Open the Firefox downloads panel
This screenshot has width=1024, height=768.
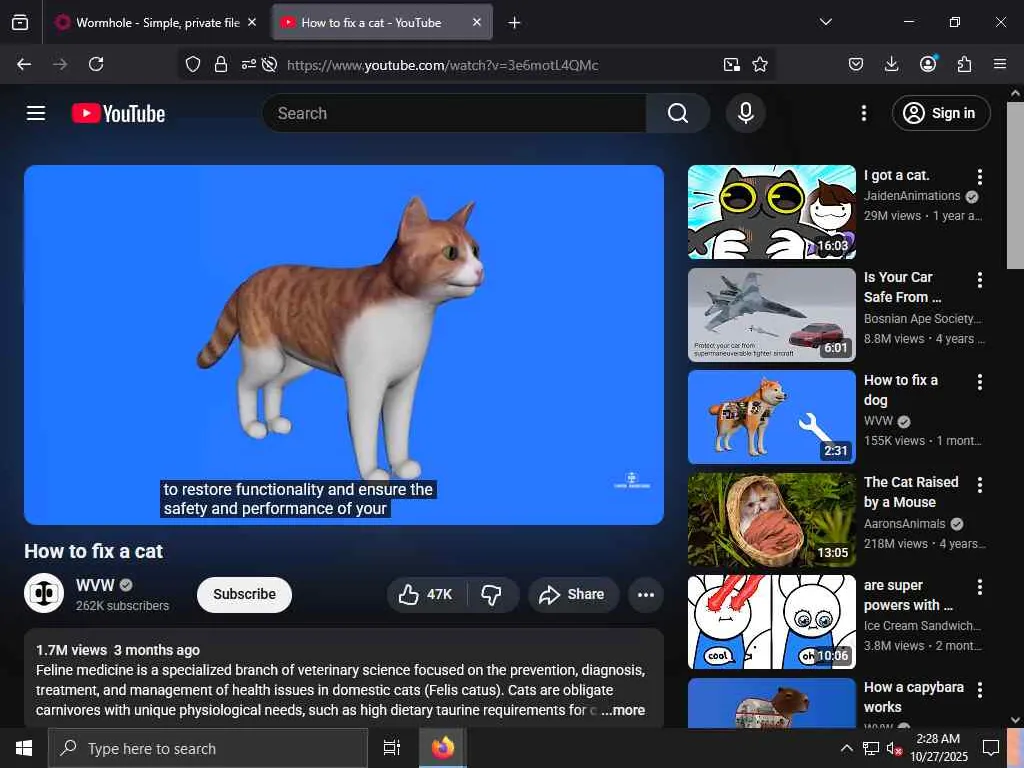click(891, 64)
